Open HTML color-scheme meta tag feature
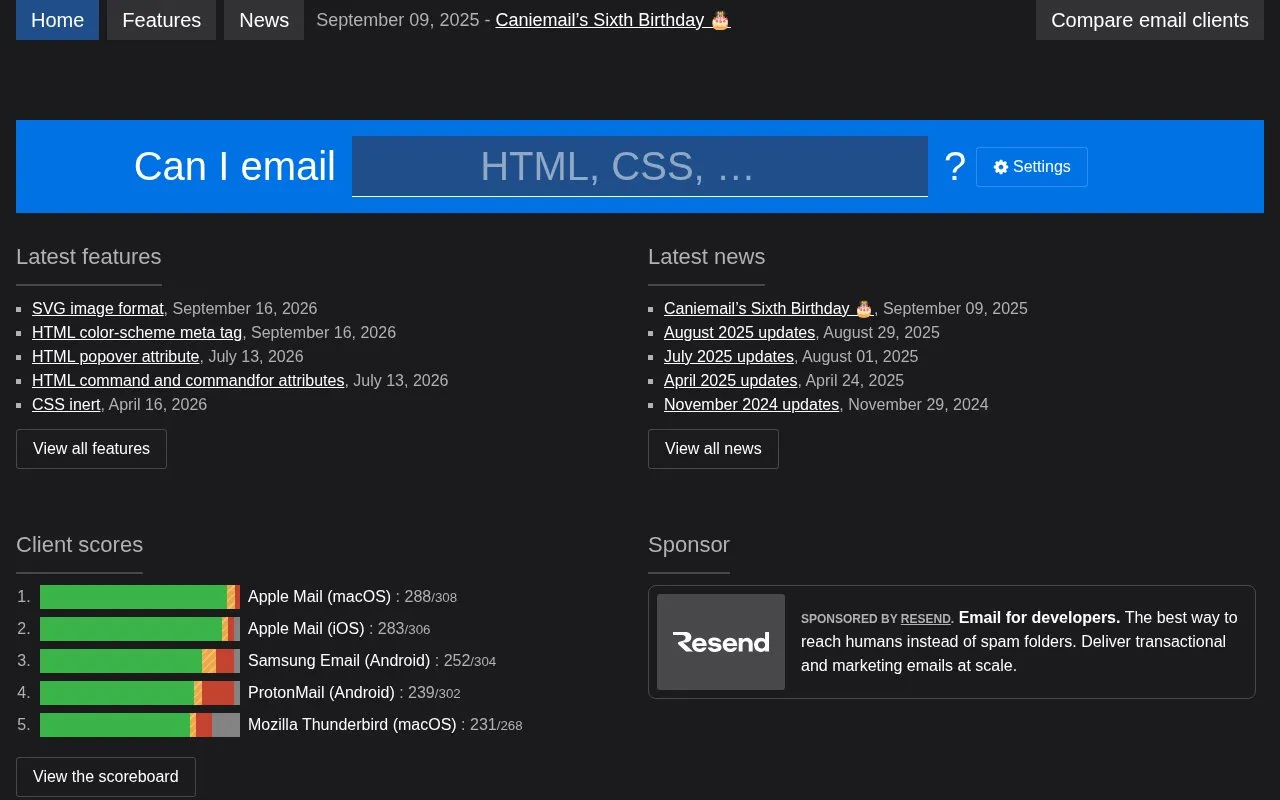The width and height of the screenshot is (1280, 800). click(137, 332)
